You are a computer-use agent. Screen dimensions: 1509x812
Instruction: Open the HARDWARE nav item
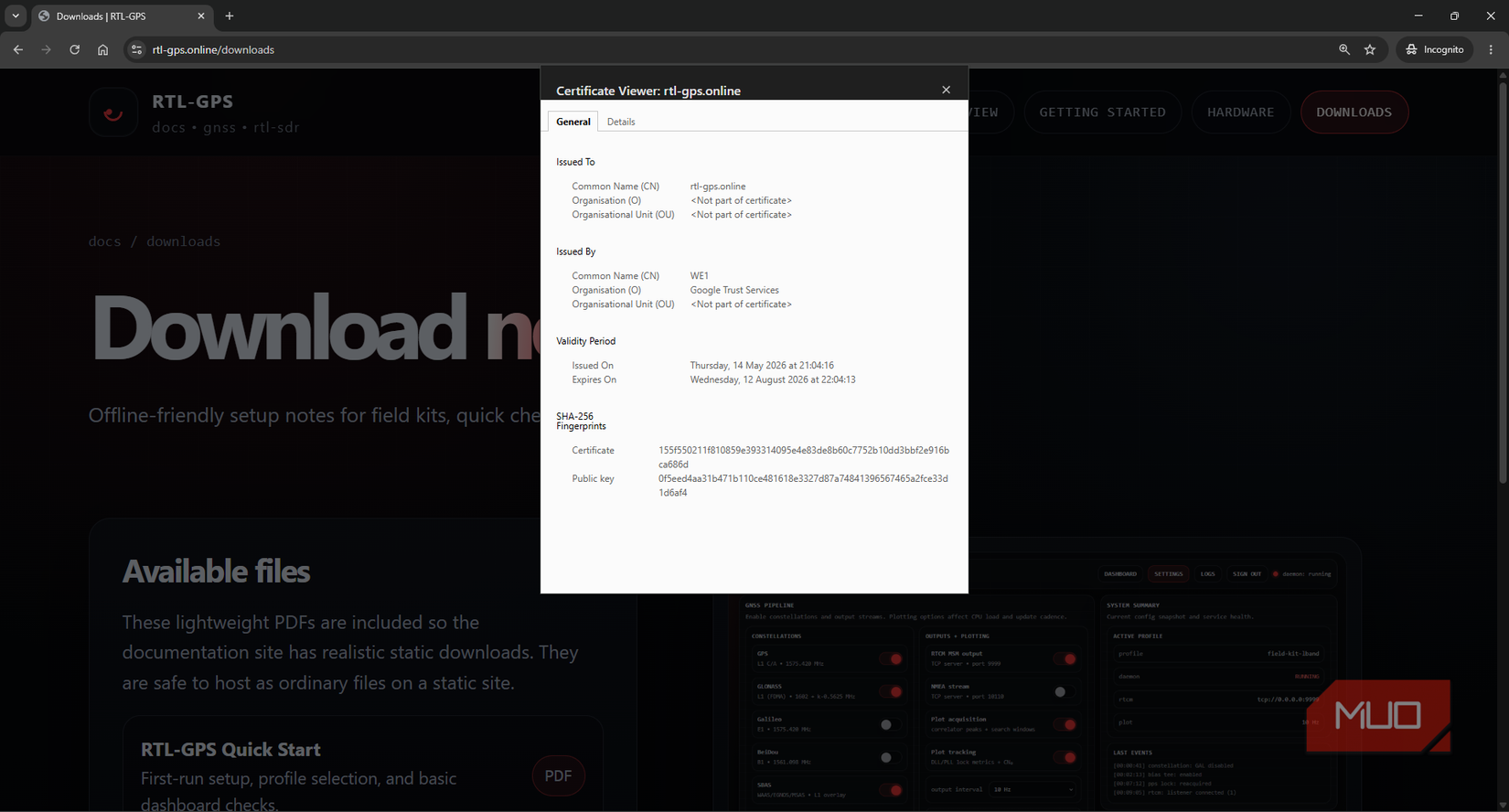click(x=1240, y=112)
